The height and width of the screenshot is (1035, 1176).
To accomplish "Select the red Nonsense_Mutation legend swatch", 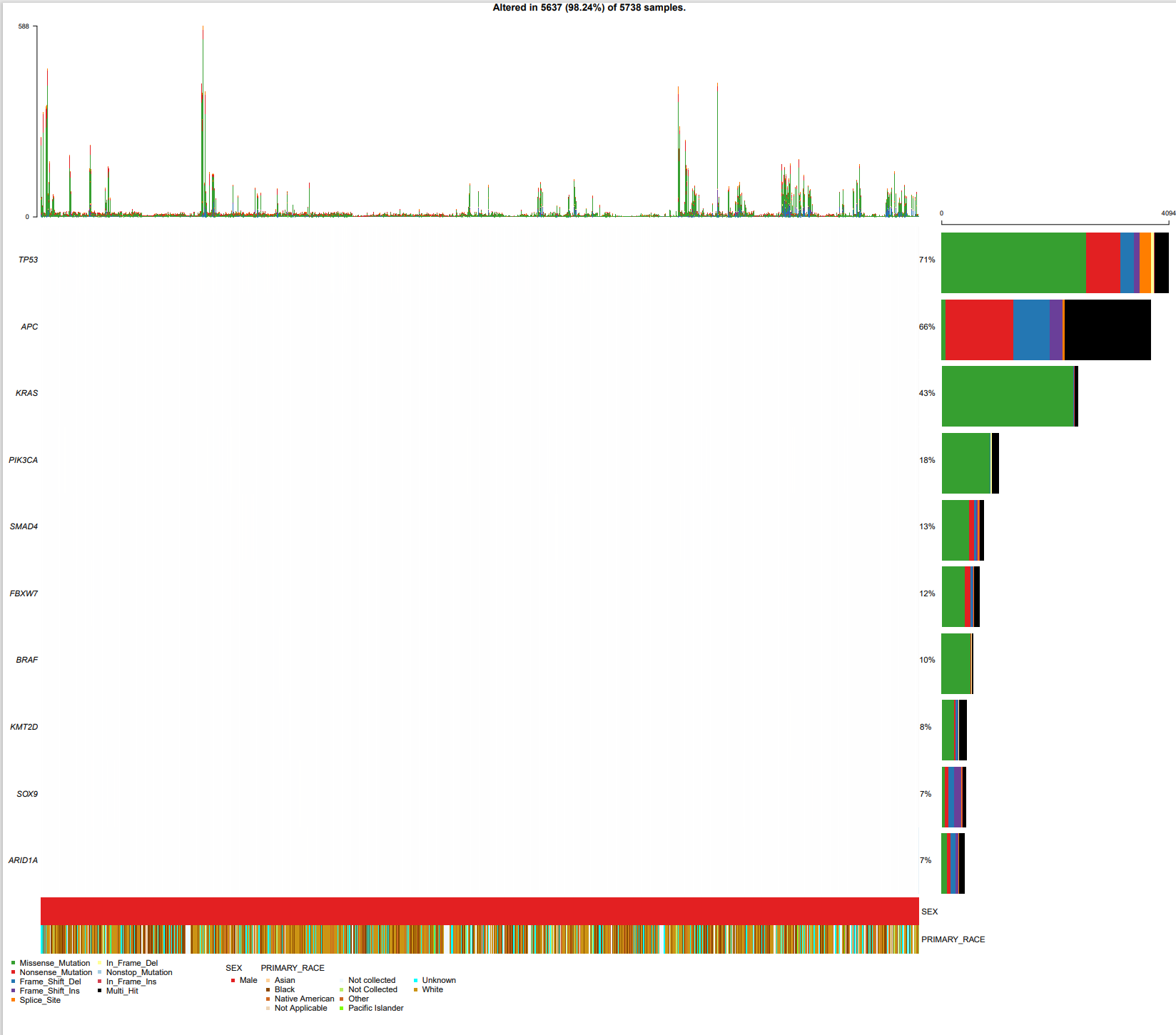I will [x=14, y=972].
